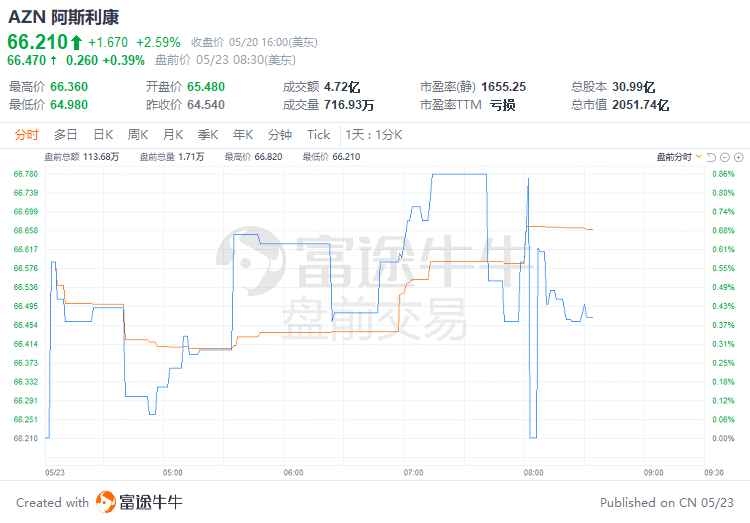Click the pre-market price 66.470
750x523 pixels.
pyautogui.click(x=26, y=60)
